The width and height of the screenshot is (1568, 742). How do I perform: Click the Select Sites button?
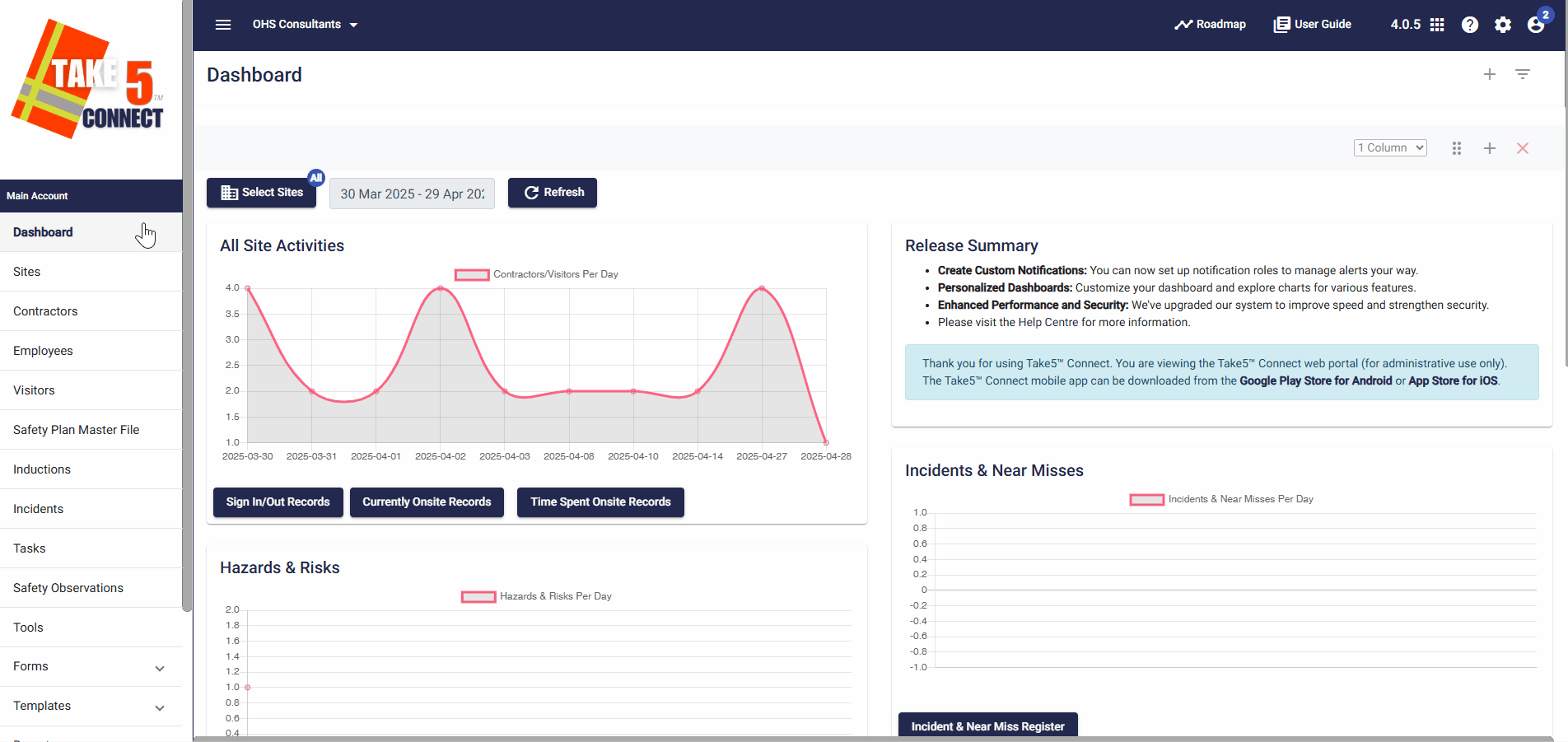tap(262, 193)
